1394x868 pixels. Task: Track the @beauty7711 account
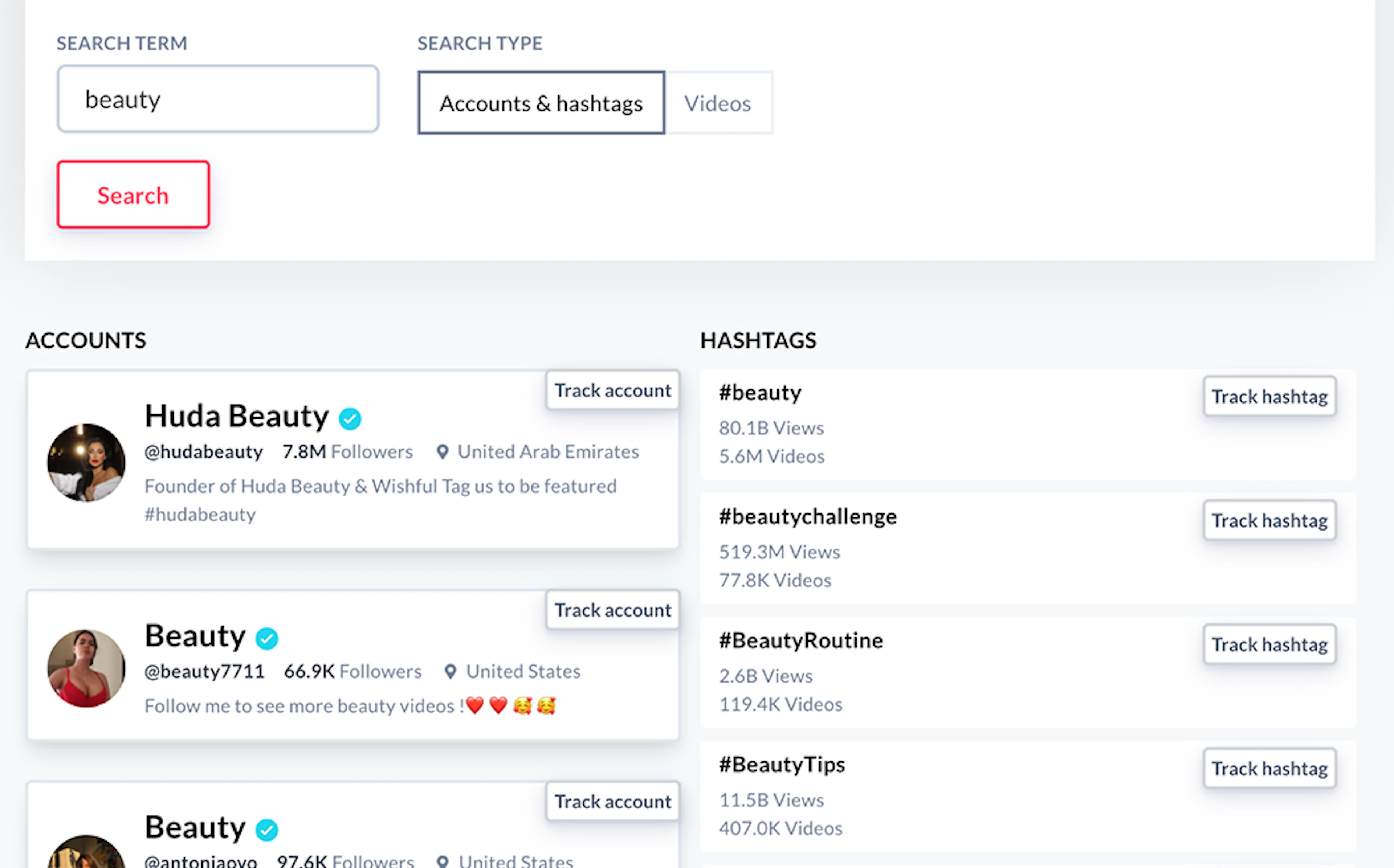(x=613, y=610)
